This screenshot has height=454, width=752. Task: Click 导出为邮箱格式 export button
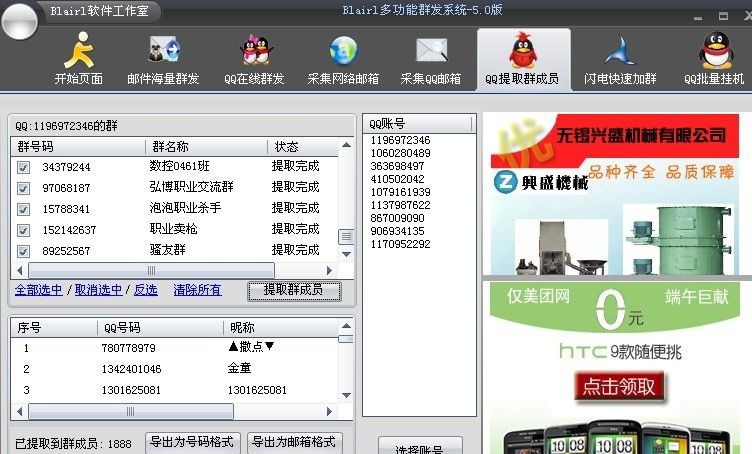(294, 442)
